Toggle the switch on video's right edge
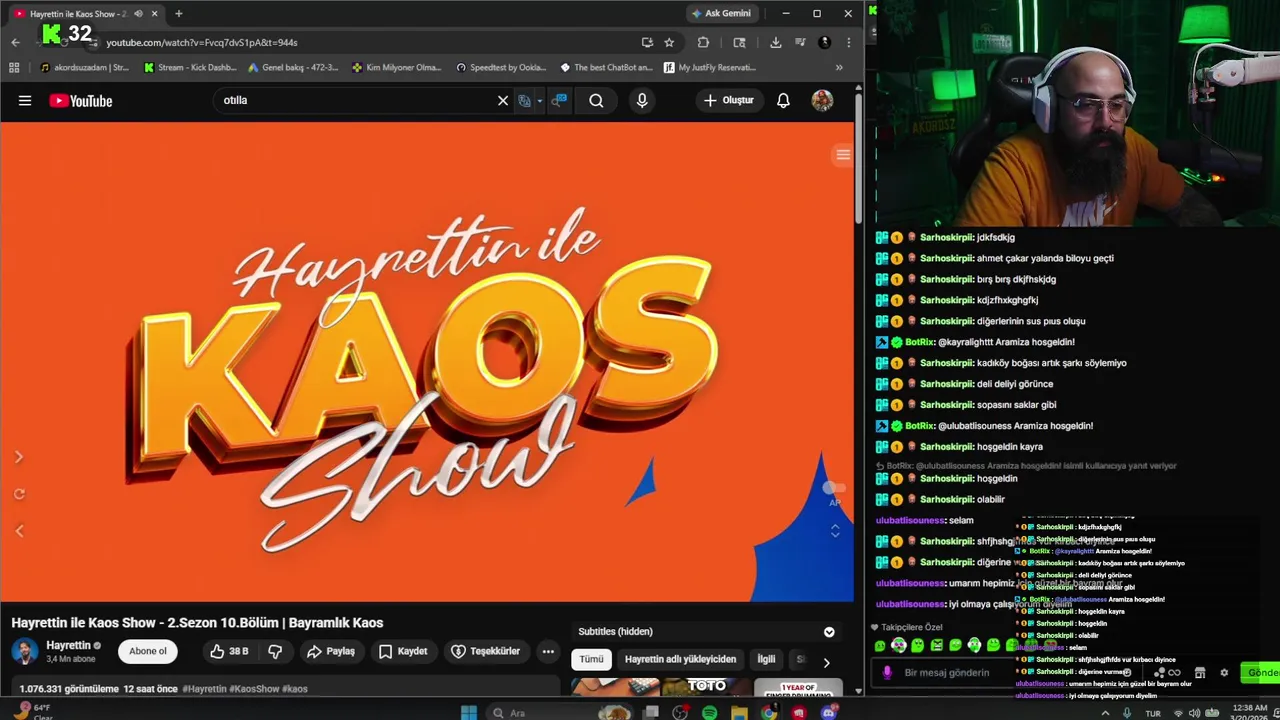 click(x=834, y=487)
